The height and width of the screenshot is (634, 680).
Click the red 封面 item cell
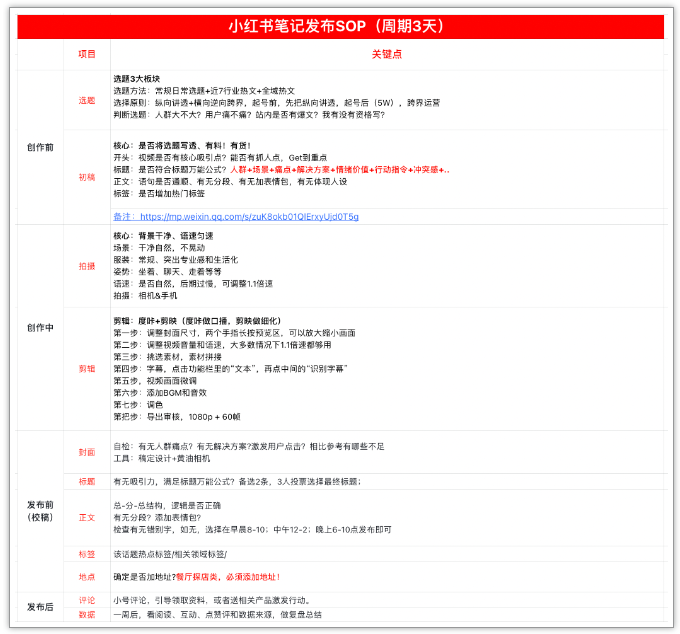coord(87,452)
